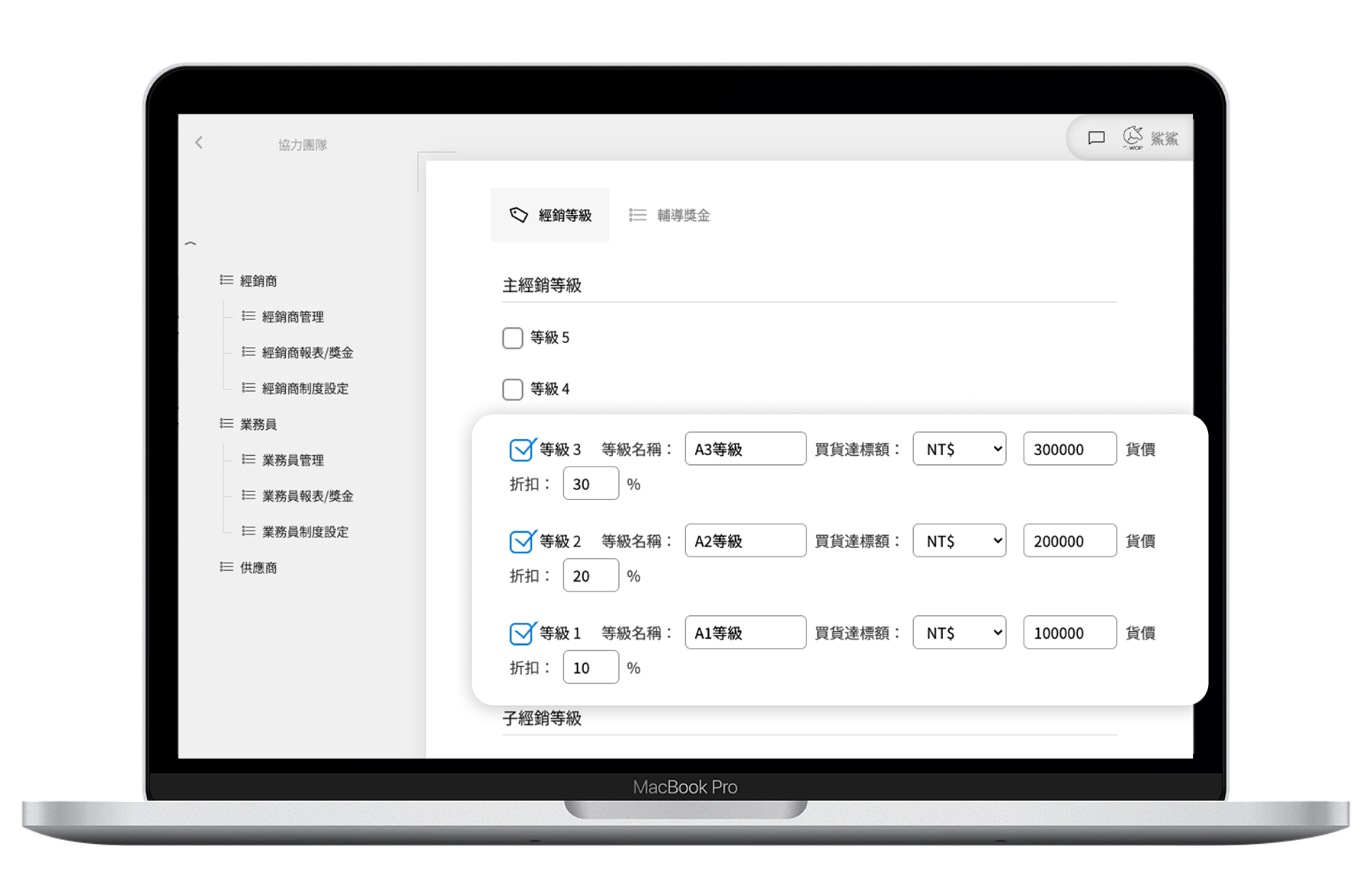The image size is (1372, 872).
Task: Enable the 等級 4 checkbox
Action: pyautogui.click(x=513, y=390)
